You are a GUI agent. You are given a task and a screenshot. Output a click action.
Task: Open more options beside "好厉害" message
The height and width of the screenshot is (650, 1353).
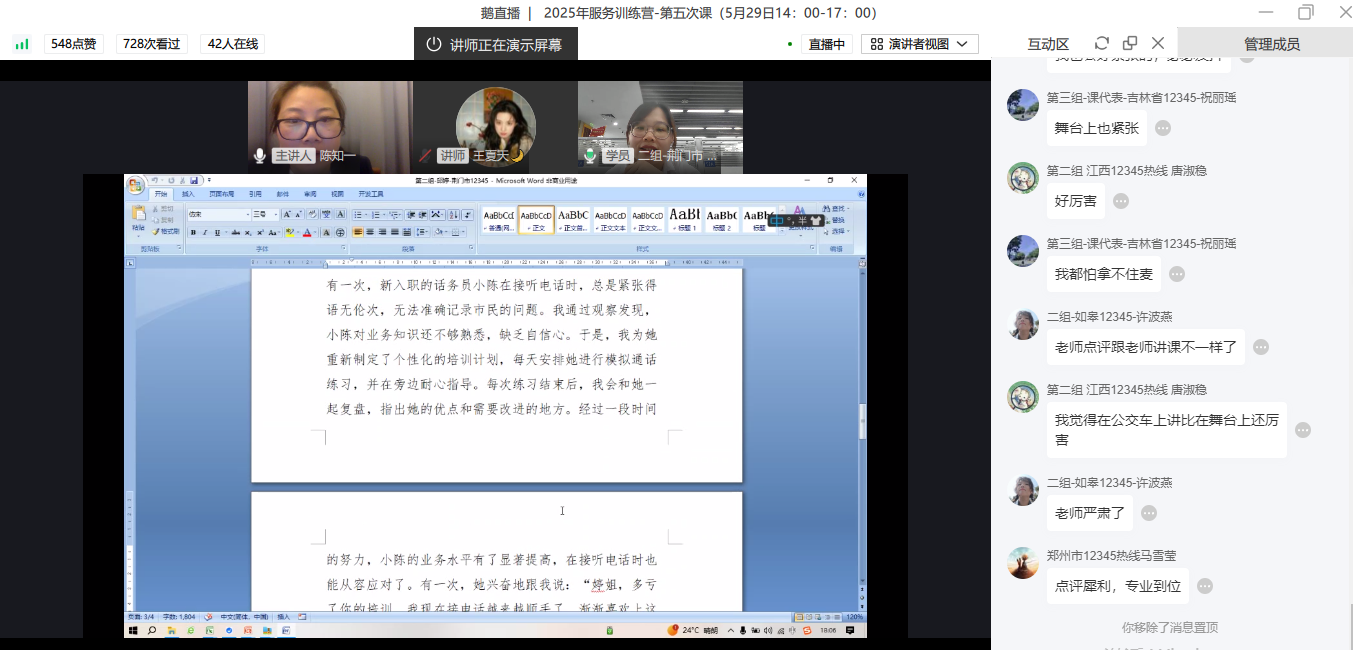[1121, 201]
